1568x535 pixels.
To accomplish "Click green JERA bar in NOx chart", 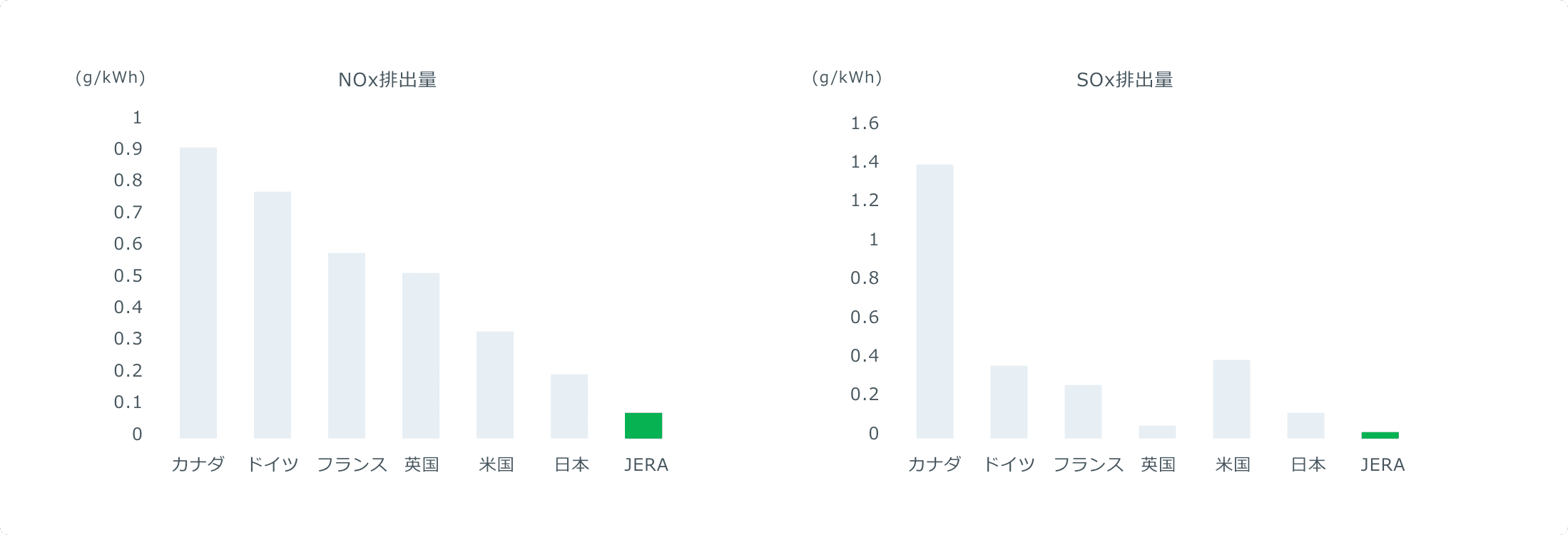I will tap(643, 425).
